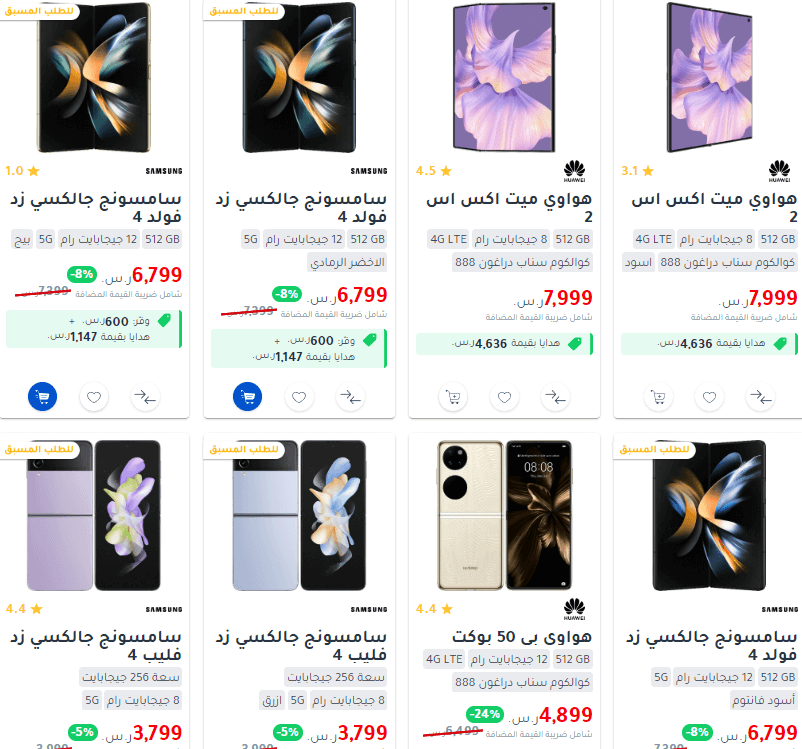The image size is (802, 749).
Task: Open blue Galaxy Z Flip 4 product title
Action: click(301, 645)
